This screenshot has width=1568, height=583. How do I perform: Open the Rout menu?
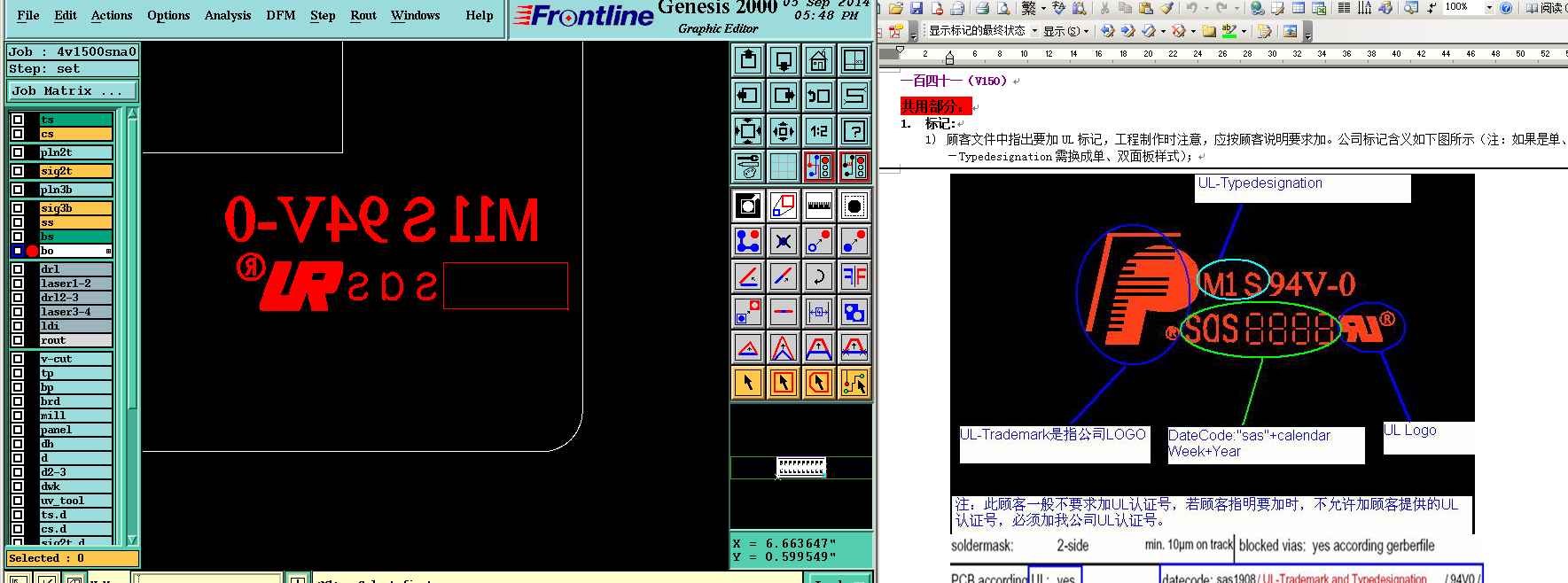click(363, 16)
